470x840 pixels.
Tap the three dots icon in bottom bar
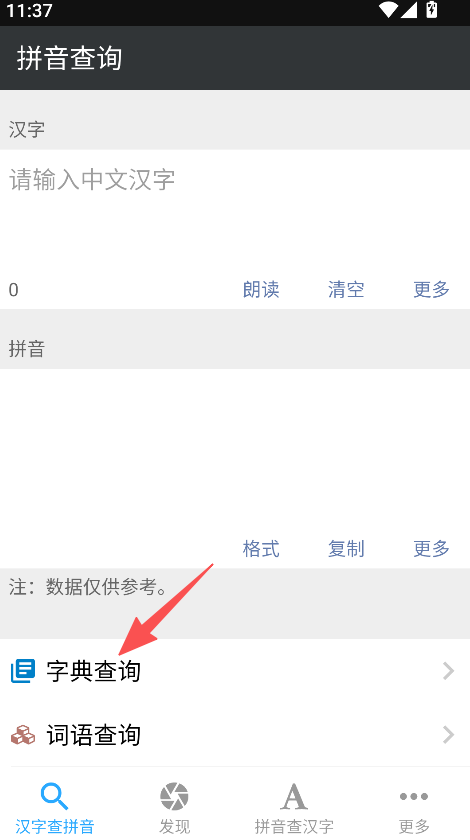coord(414,797)
